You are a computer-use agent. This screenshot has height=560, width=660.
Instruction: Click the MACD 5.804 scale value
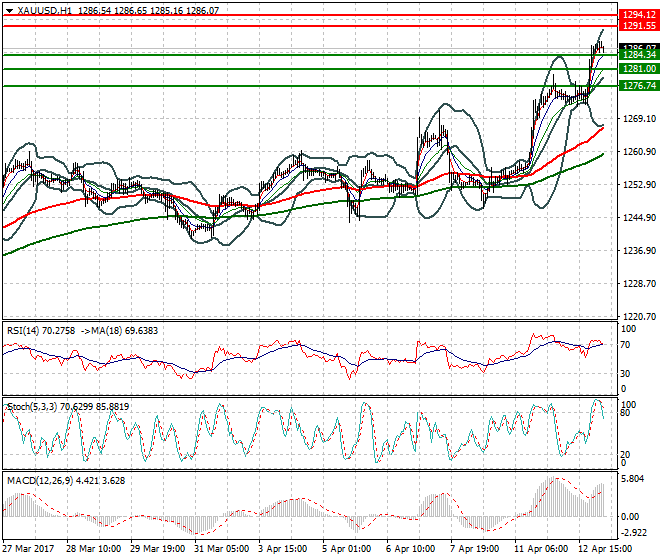(633, 479)
